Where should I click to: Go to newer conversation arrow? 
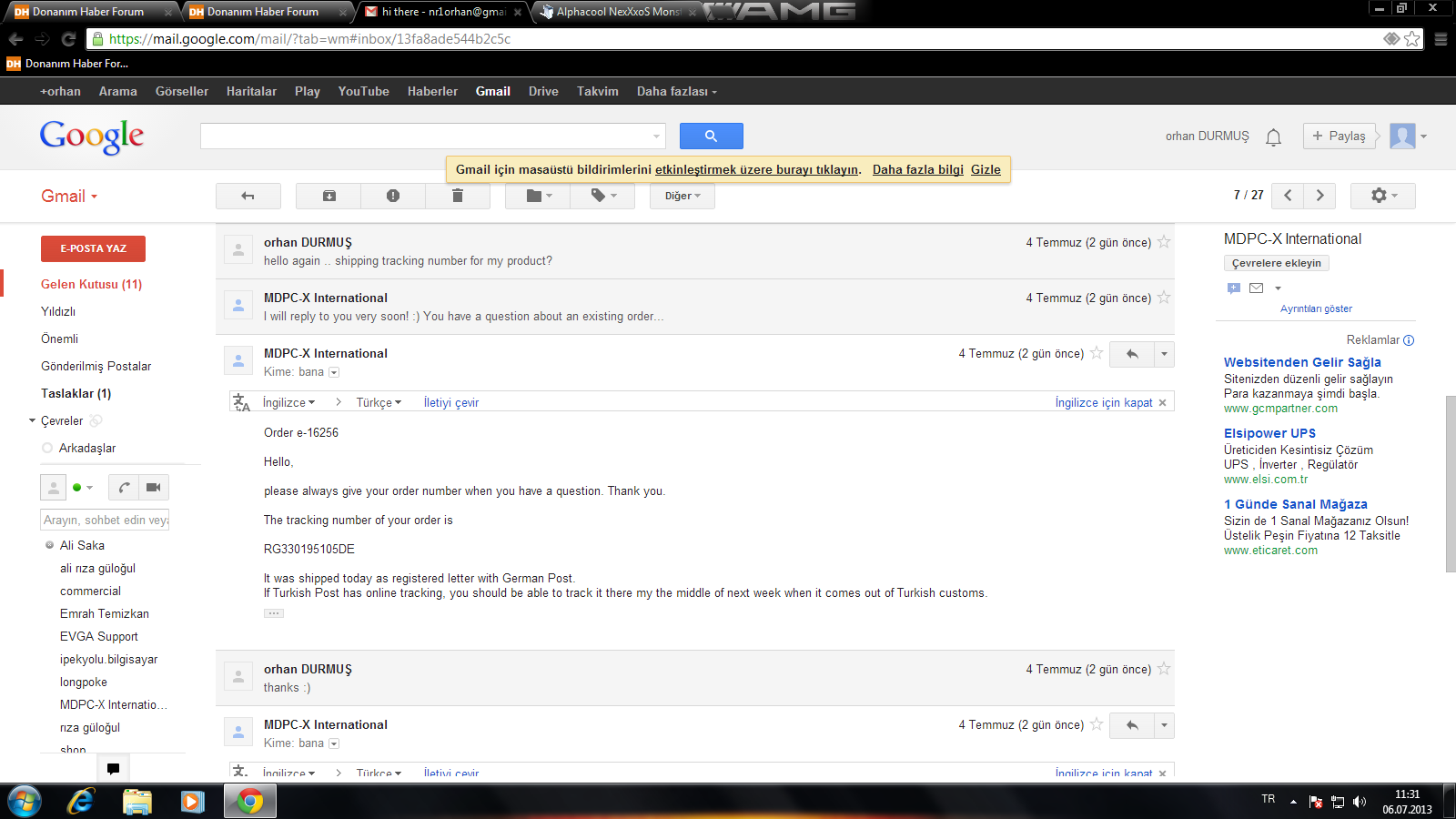tap(1288, 196)
